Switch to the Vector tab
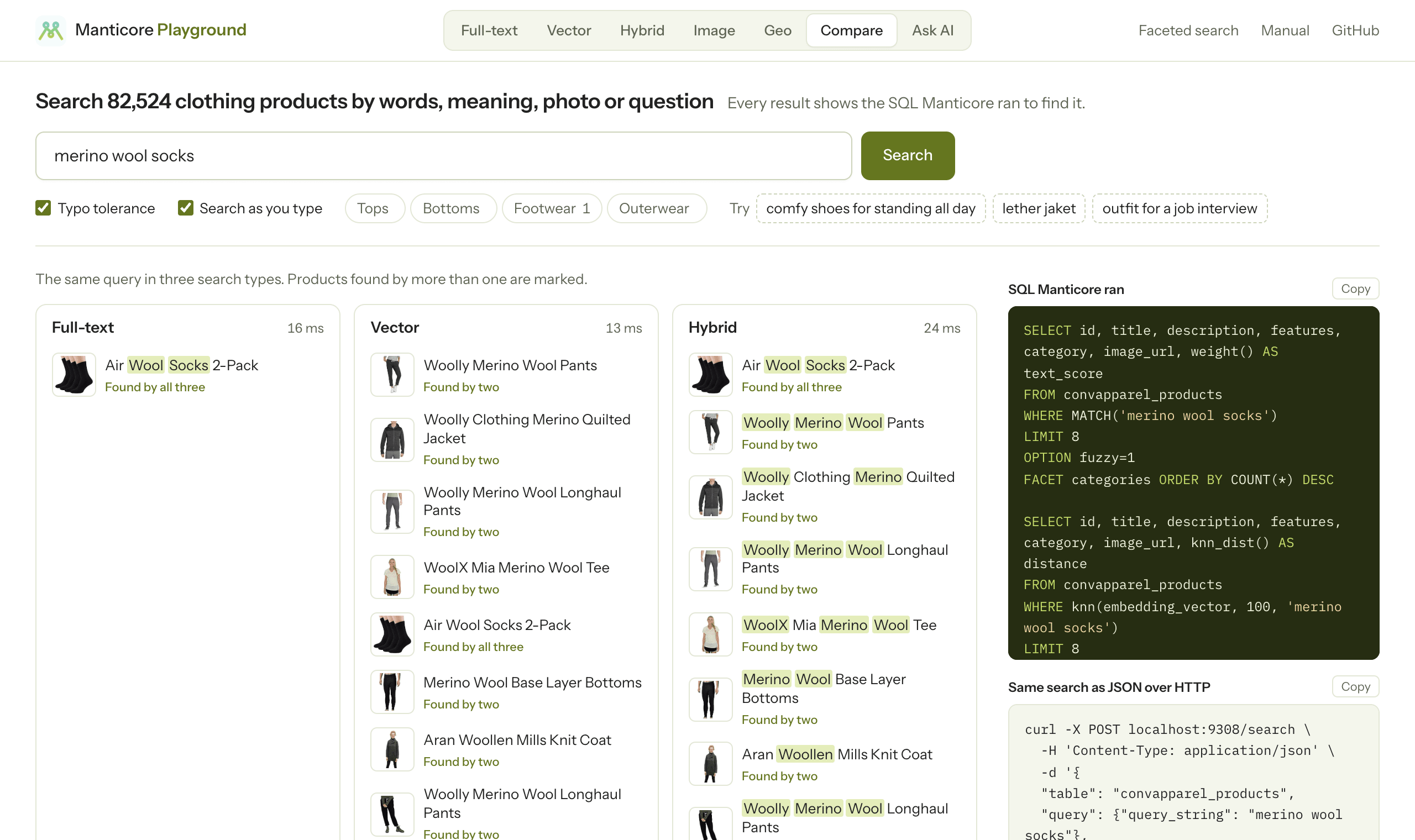The image size is (1415, 840). click(568, 30)
